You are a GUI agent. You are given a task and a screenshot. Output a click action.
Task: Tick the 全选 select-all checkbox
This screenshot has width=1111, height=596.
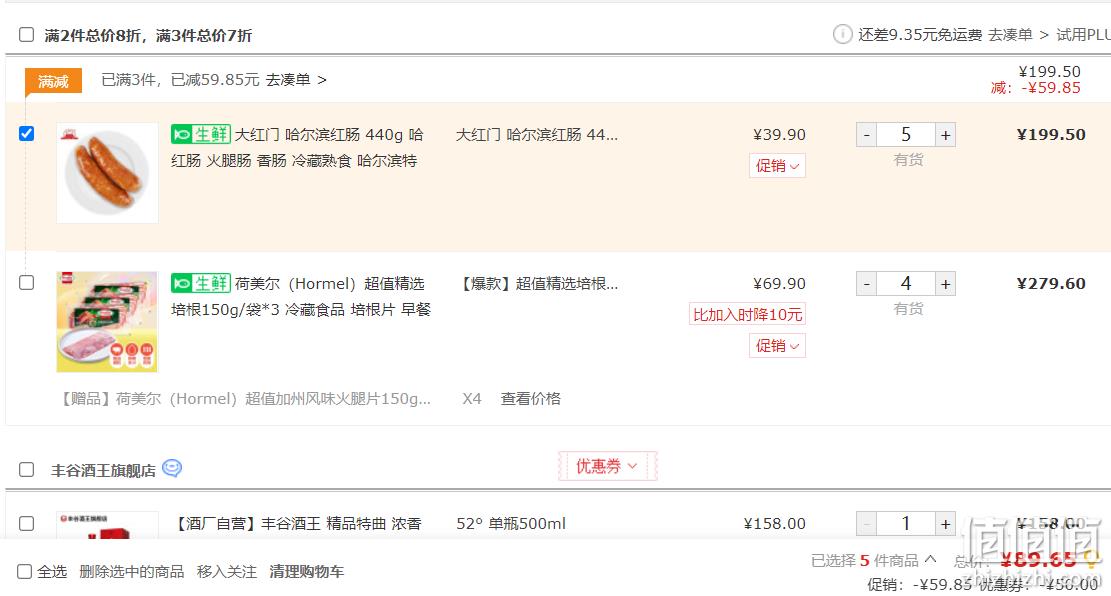[x=24, y=571]
